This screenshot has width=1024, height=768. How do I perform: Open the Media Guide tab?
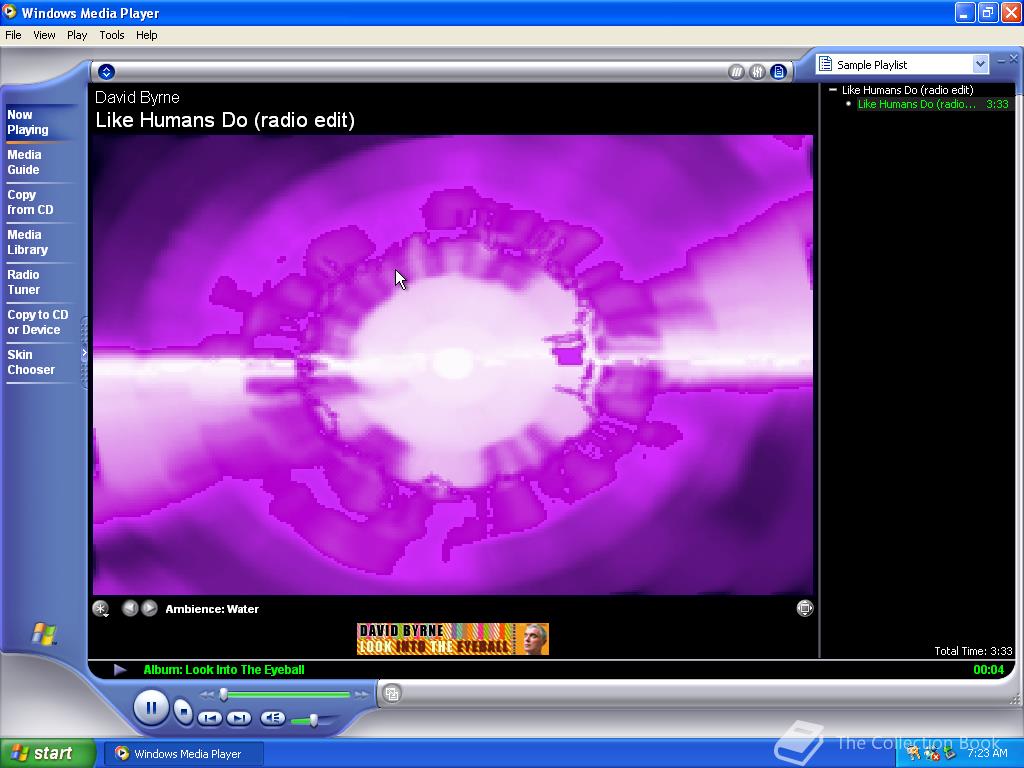[x=24, y=162]
